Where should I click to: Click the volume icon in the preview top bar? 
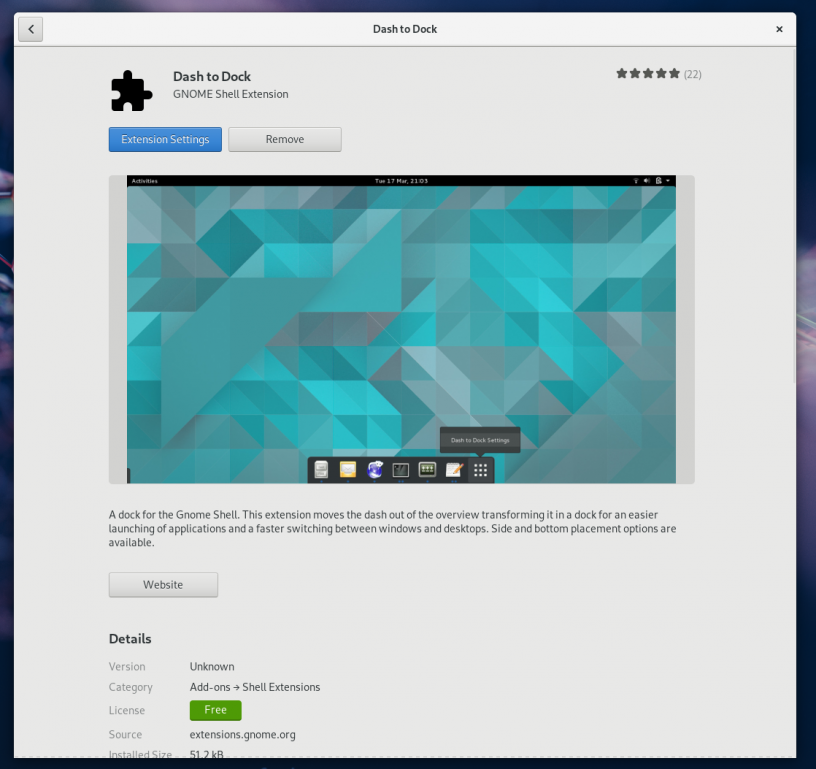click(x=646, y=180)
